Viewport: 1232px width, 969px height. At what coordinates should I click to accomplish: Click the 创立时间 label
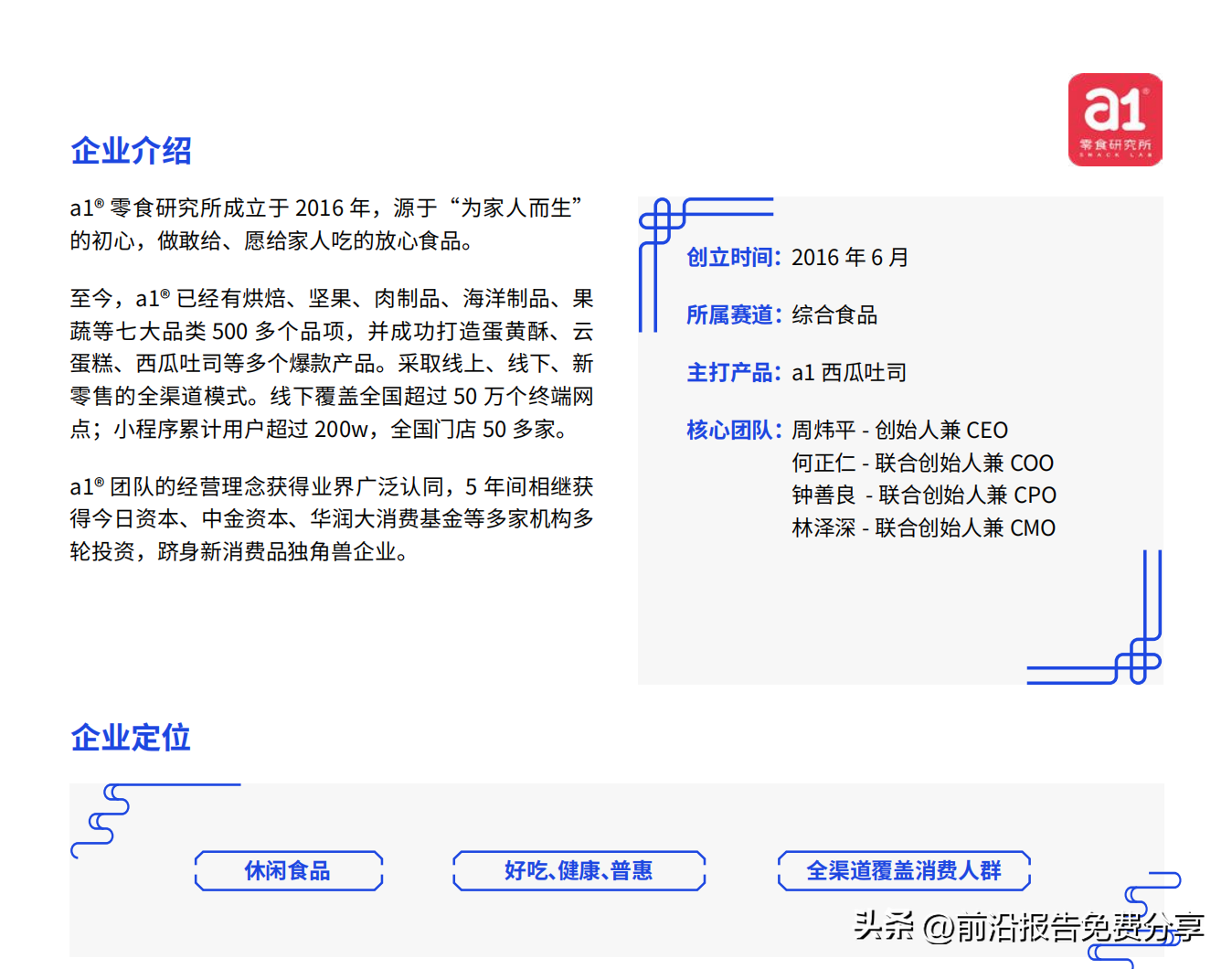[x=734, y=258]
